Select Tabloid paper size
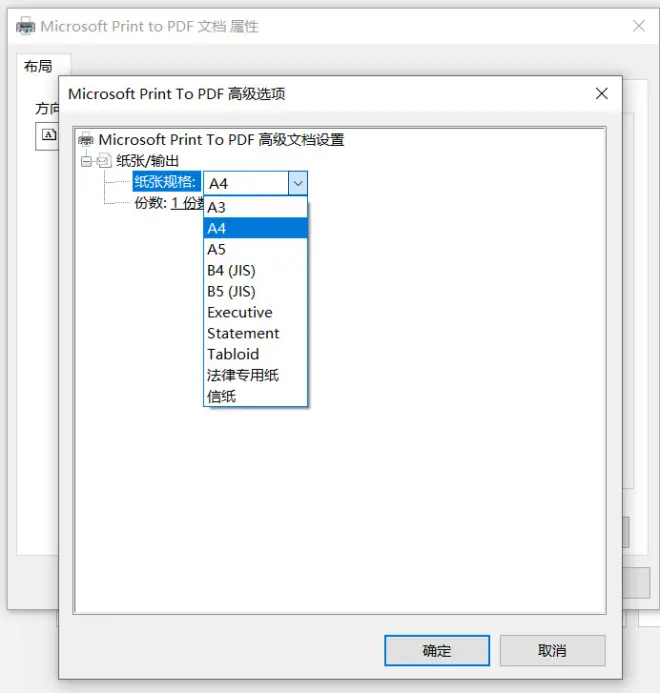This screenshot has width=660, height=693. click(256, 354)
